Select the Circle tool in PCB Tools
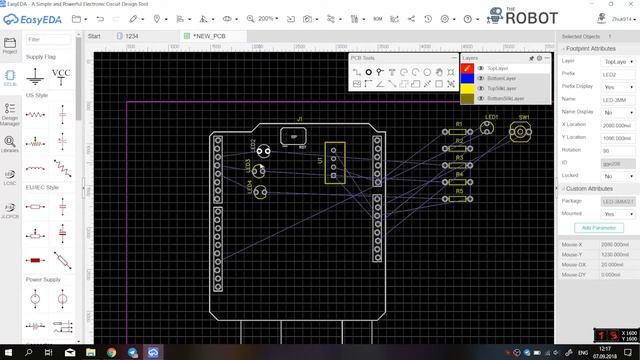The height and width of the screenshot is (360, 640). [x=427, y=72]
